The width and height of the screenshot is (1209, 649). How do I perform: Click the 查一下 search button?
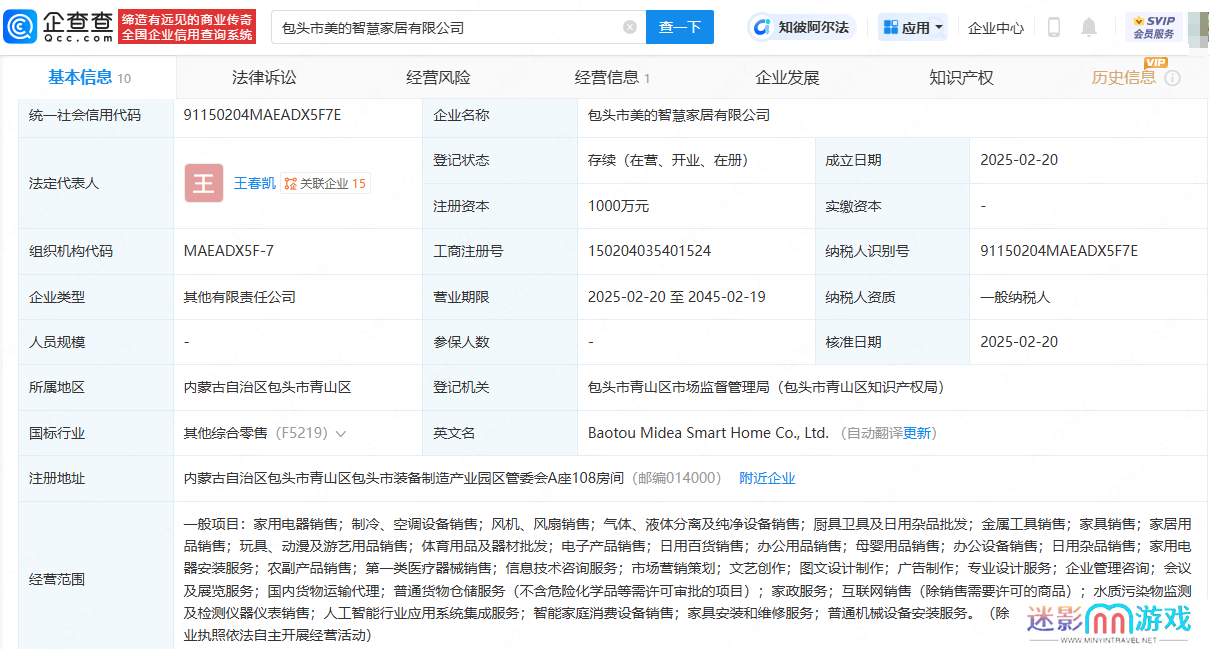[680, 27]
